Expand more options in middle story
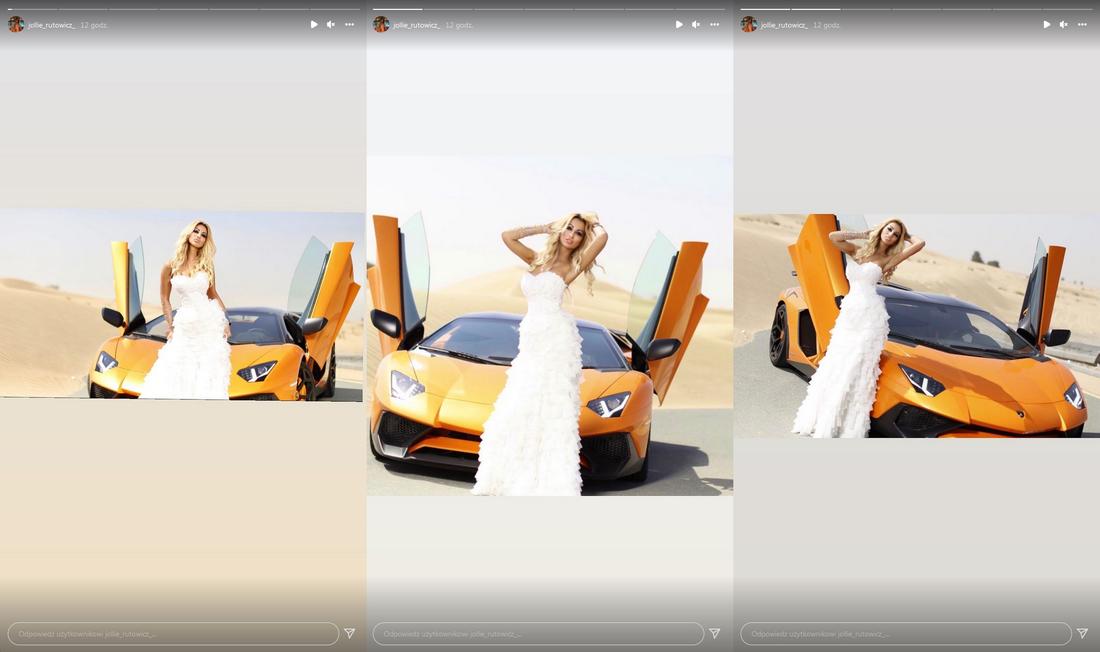 (714, 24)
